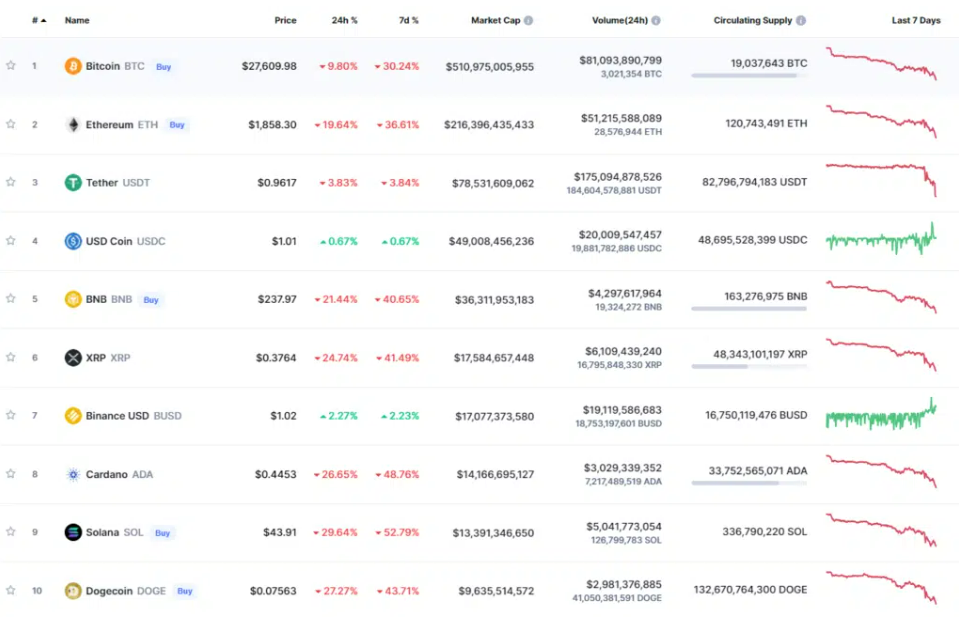Sort table by 7d % column
This screenshot has width=959, height=624.
click(409, 20)
